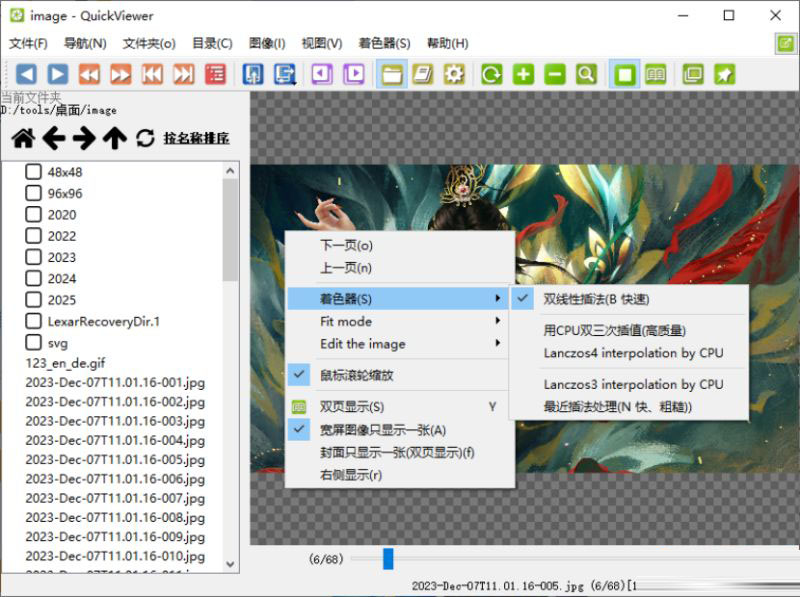
Task: Click the green zoom out minus icon
Action: [555, 74]
